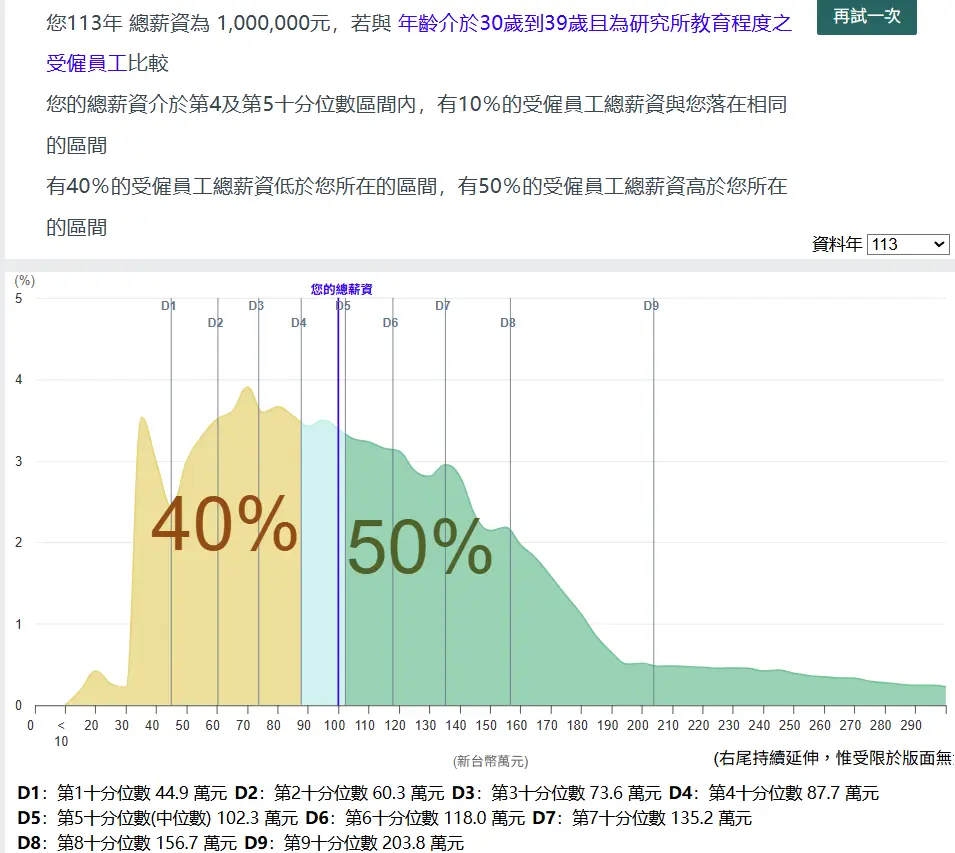Click the D1 decile marker label on chart
The height and width of the screenshot is (853, 955).
point(168,306)
